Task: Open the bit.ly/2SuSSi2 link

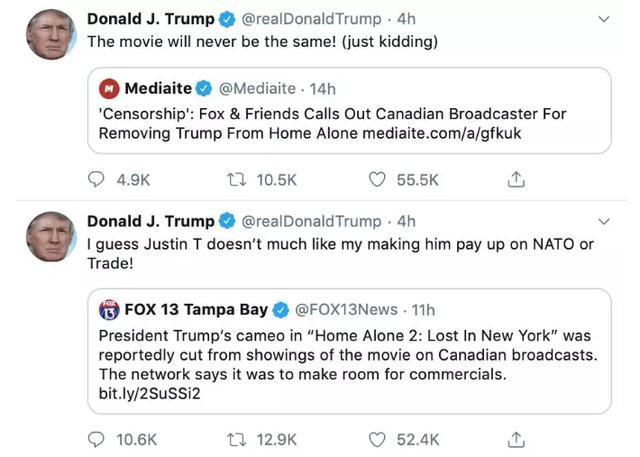Action: click(x=141, y=393)
